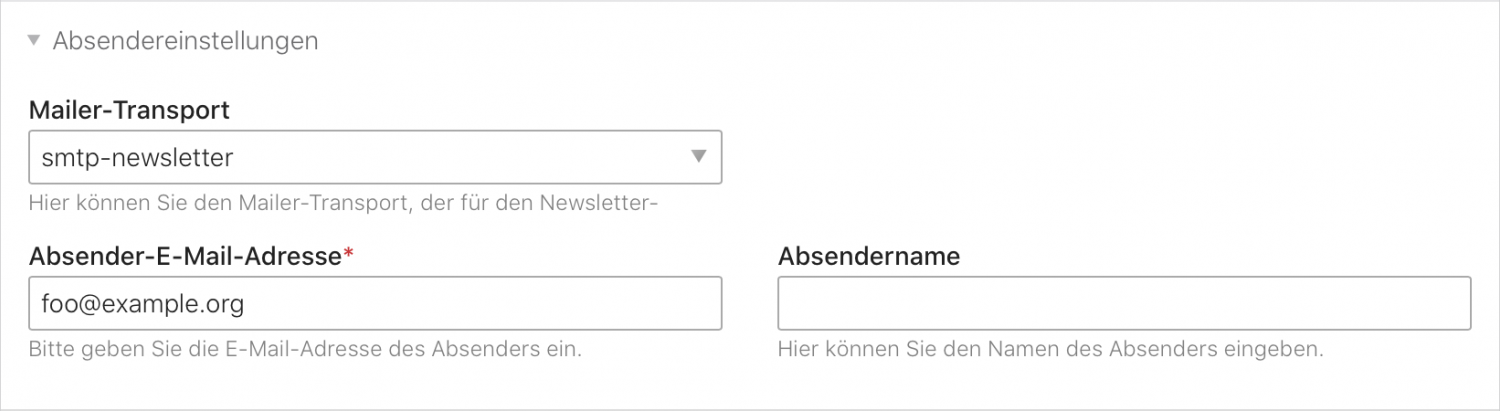Image resolution: width=1500 pixels, height=411 pixels.
Task: Click the smtp-newsletter value text
Action: [137, 157]
